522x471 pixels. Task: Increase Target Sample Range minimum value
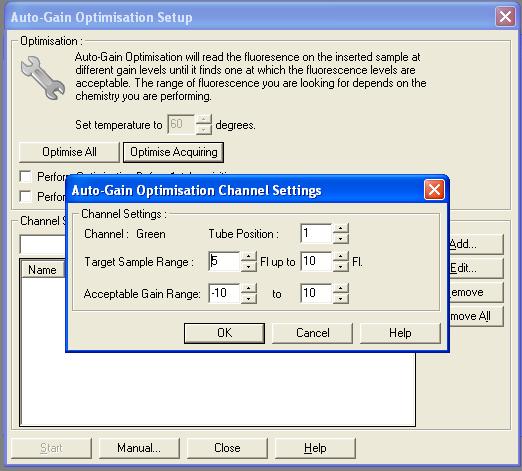click(249, 256)
